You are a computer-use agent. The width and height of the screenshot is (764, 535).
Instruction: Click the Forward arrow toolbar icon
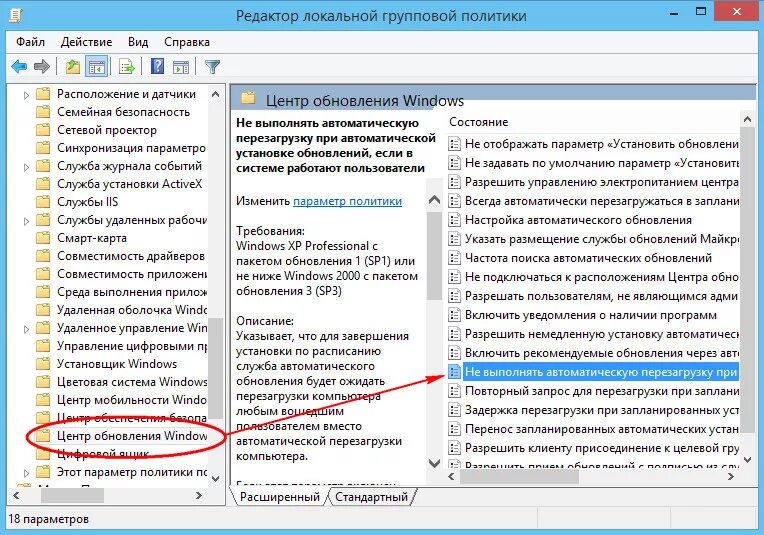click(41, 66)
